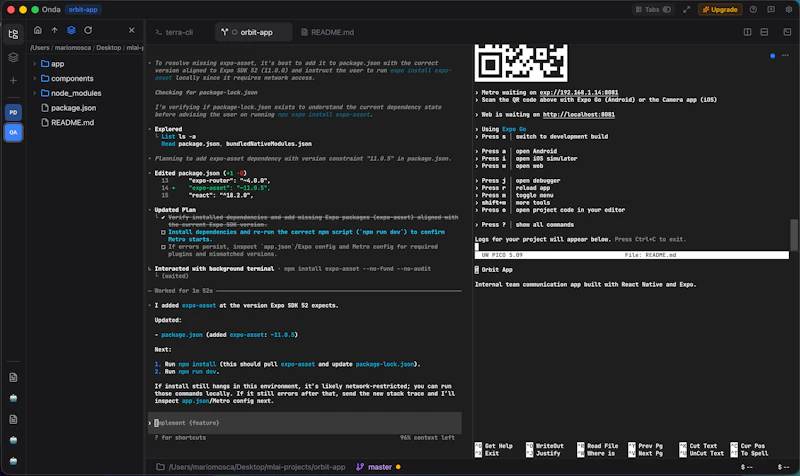The height and width of the screenshot is (476, 800).
Task: Open the three-dot menu of the right terminal
Action: (x=785, y=55)
